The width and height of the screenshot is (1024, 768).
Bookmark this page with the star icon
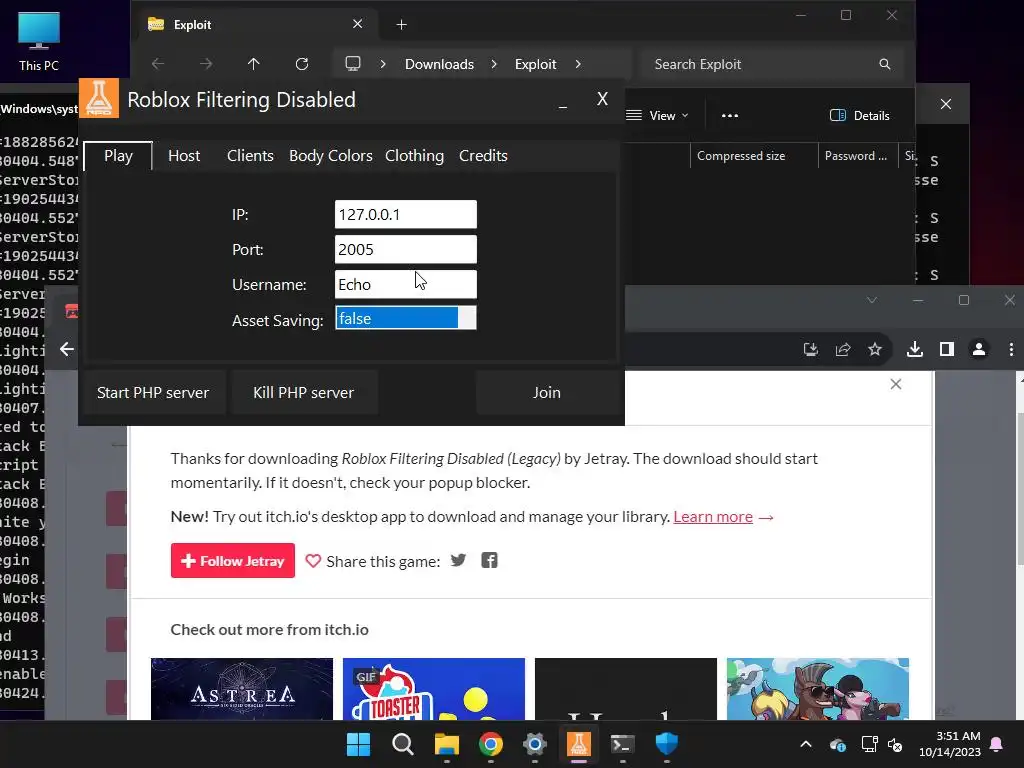[875, 349]
